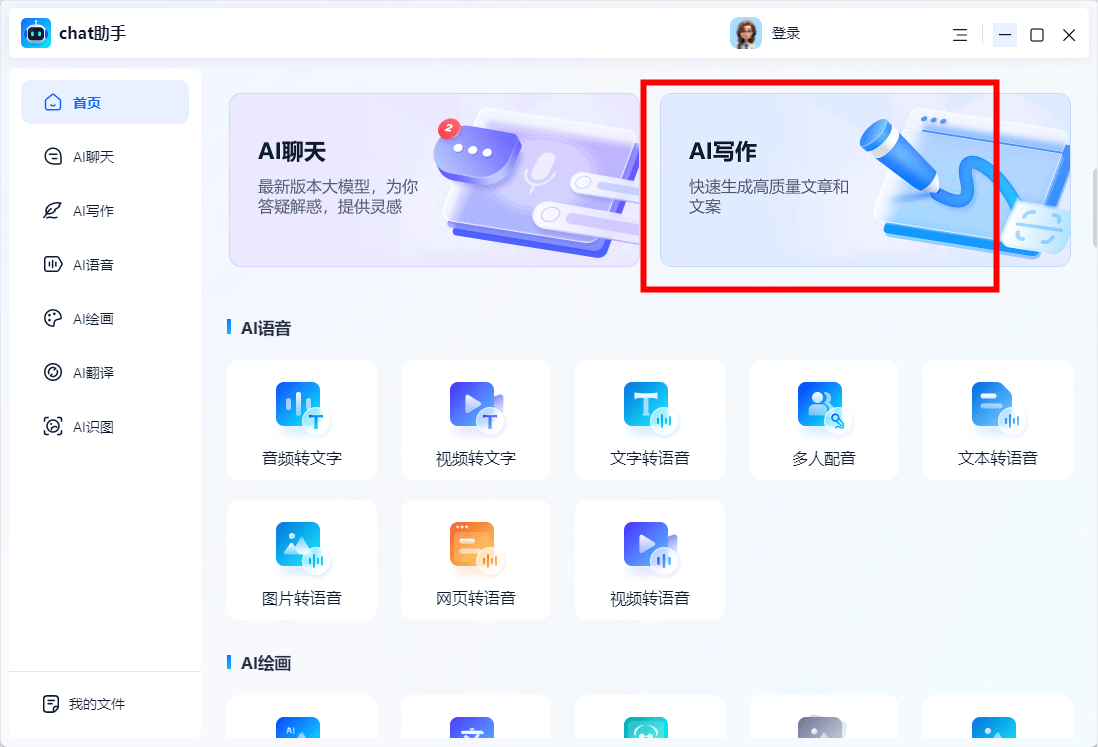This screenshot has height=747, width=1098.
Task: Select 首页 in the sidebar
Action: 105,102
